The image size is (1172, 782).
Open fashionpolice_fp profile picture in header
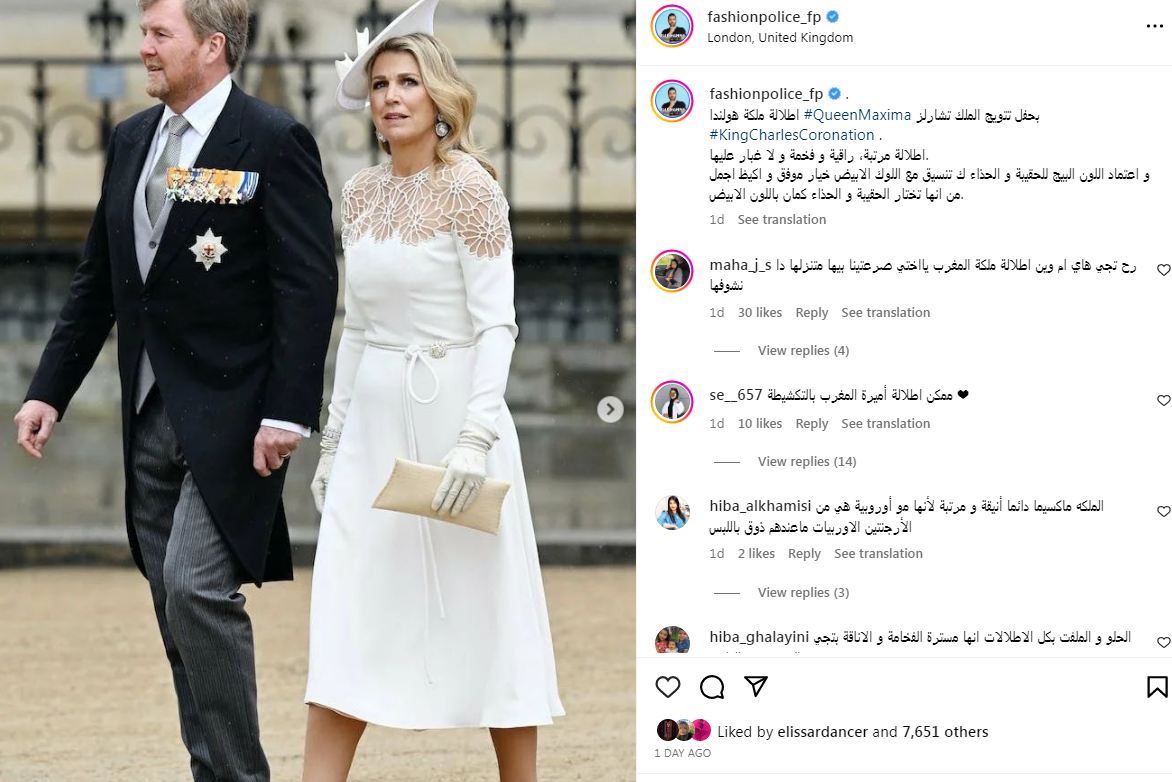(x=672, y=25)
